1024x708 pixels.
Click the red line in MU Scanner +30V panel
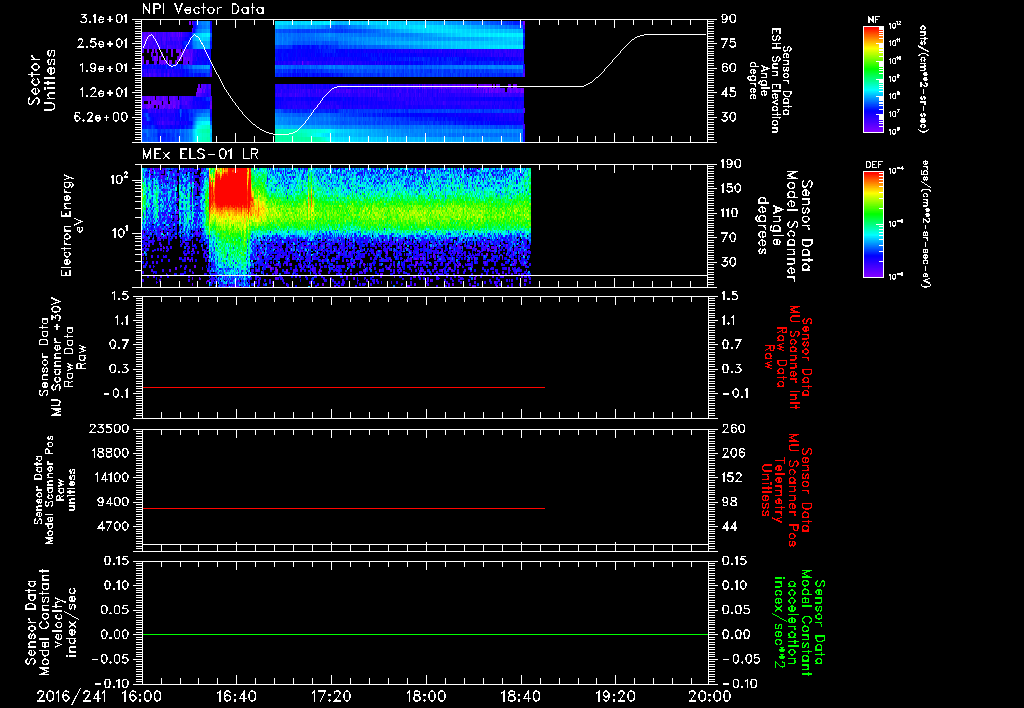click(x=343, y=387)
